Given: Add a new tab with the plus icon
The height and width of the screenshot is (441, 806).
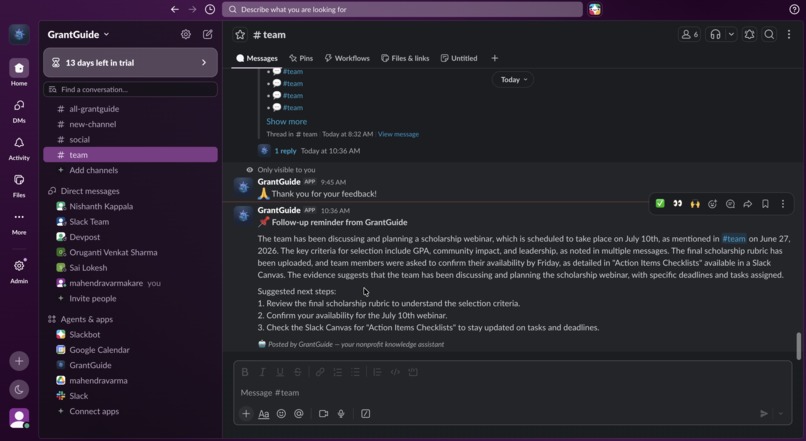Looking at the screenshot, I should 494,58.
